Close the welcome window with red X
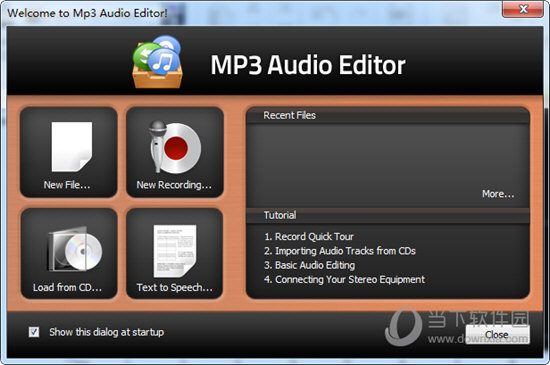 coord(523,9)
